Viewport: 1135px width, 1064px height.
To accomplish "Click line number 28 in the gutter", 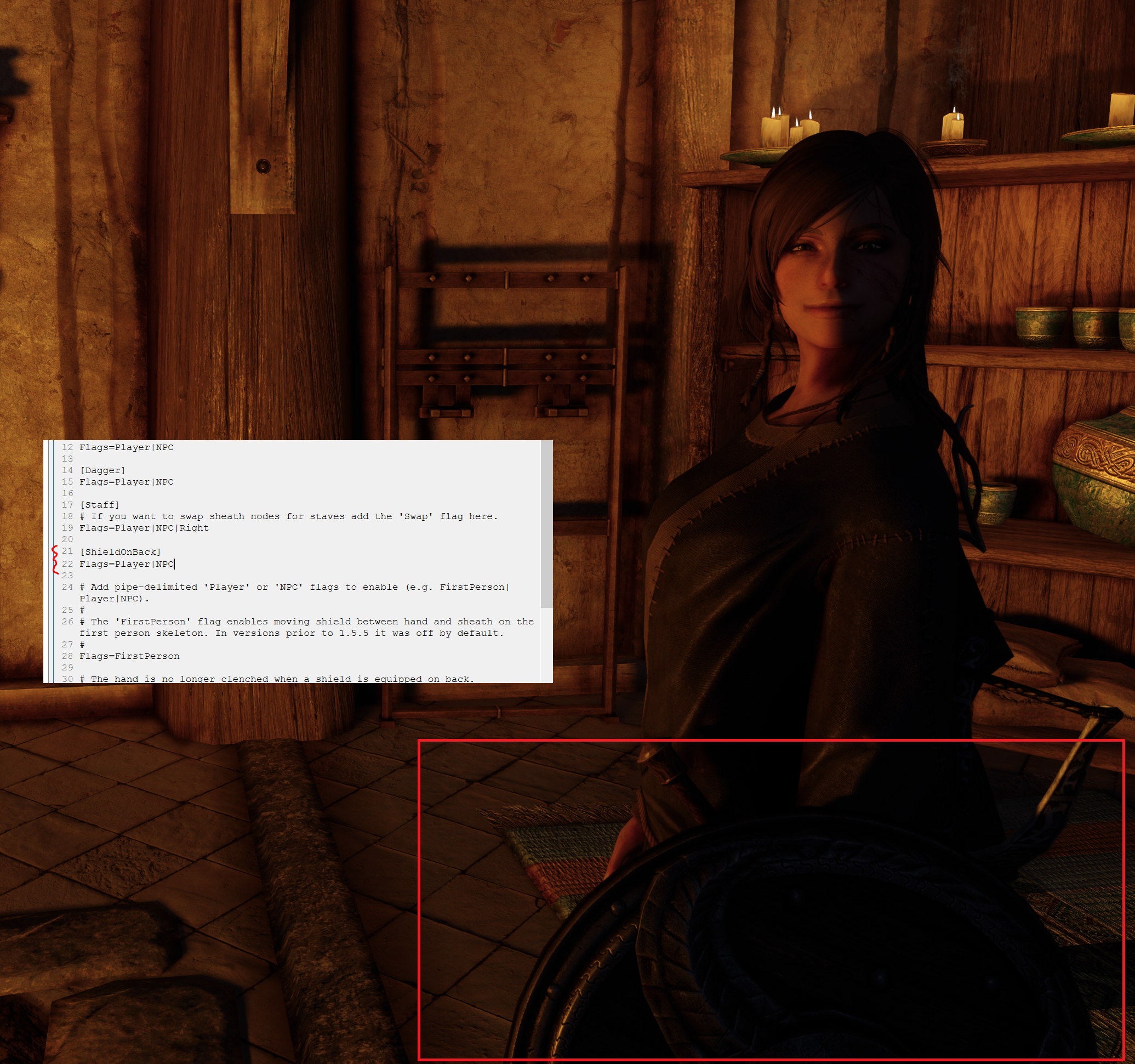I will point(67,656).
